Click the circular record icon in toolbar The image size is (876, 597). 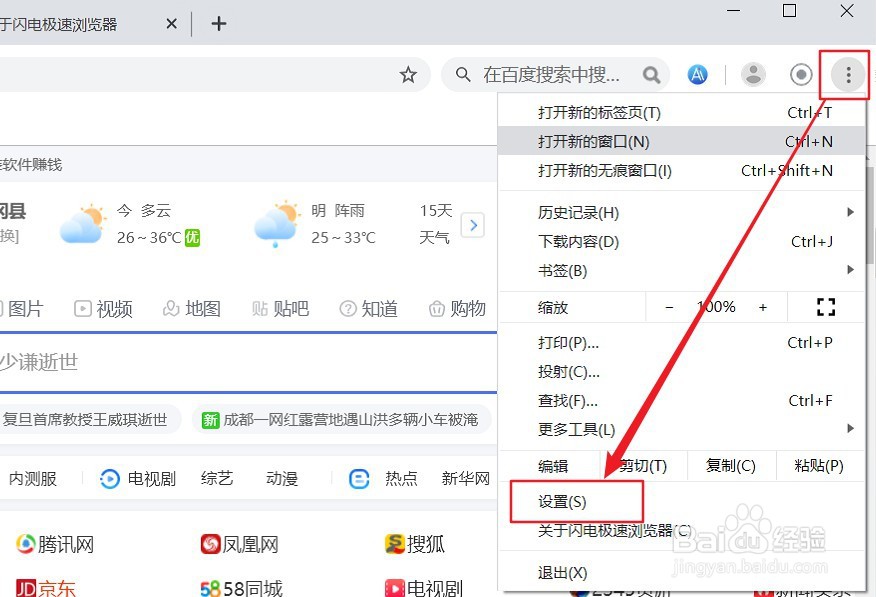pos(801,74)
